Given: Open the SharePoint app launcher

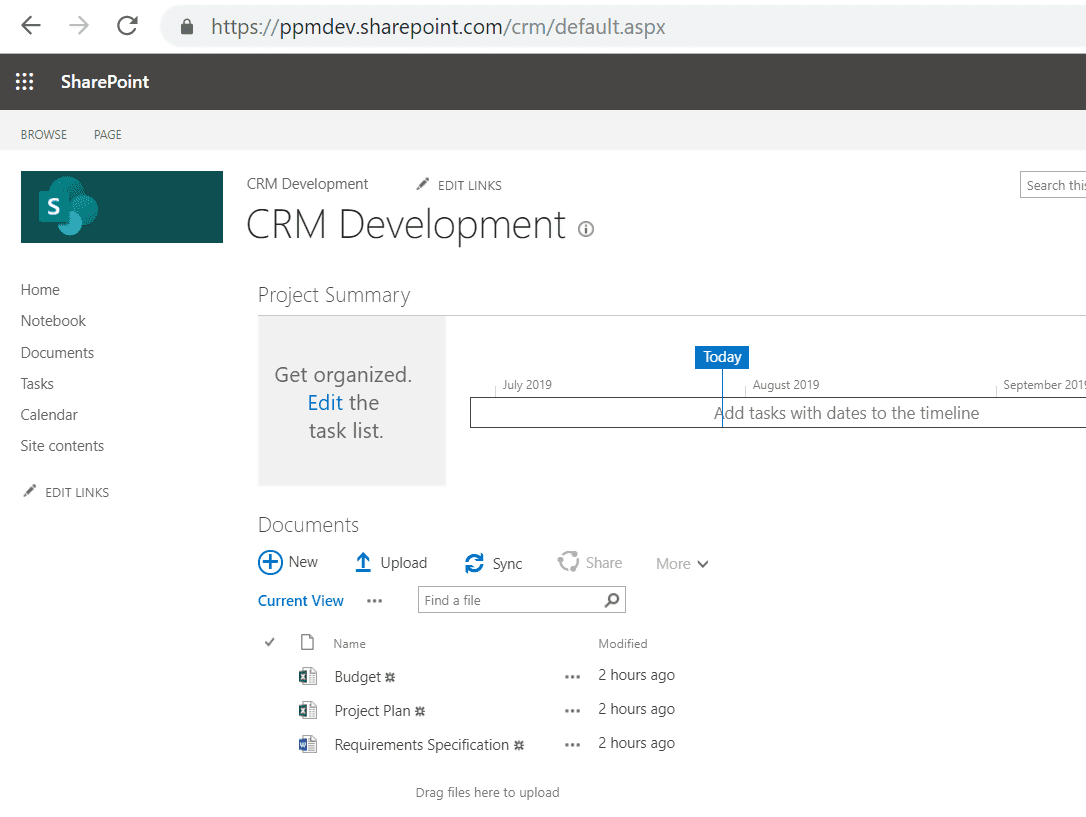Looking at the screenshot, I should tap(25, 81).
